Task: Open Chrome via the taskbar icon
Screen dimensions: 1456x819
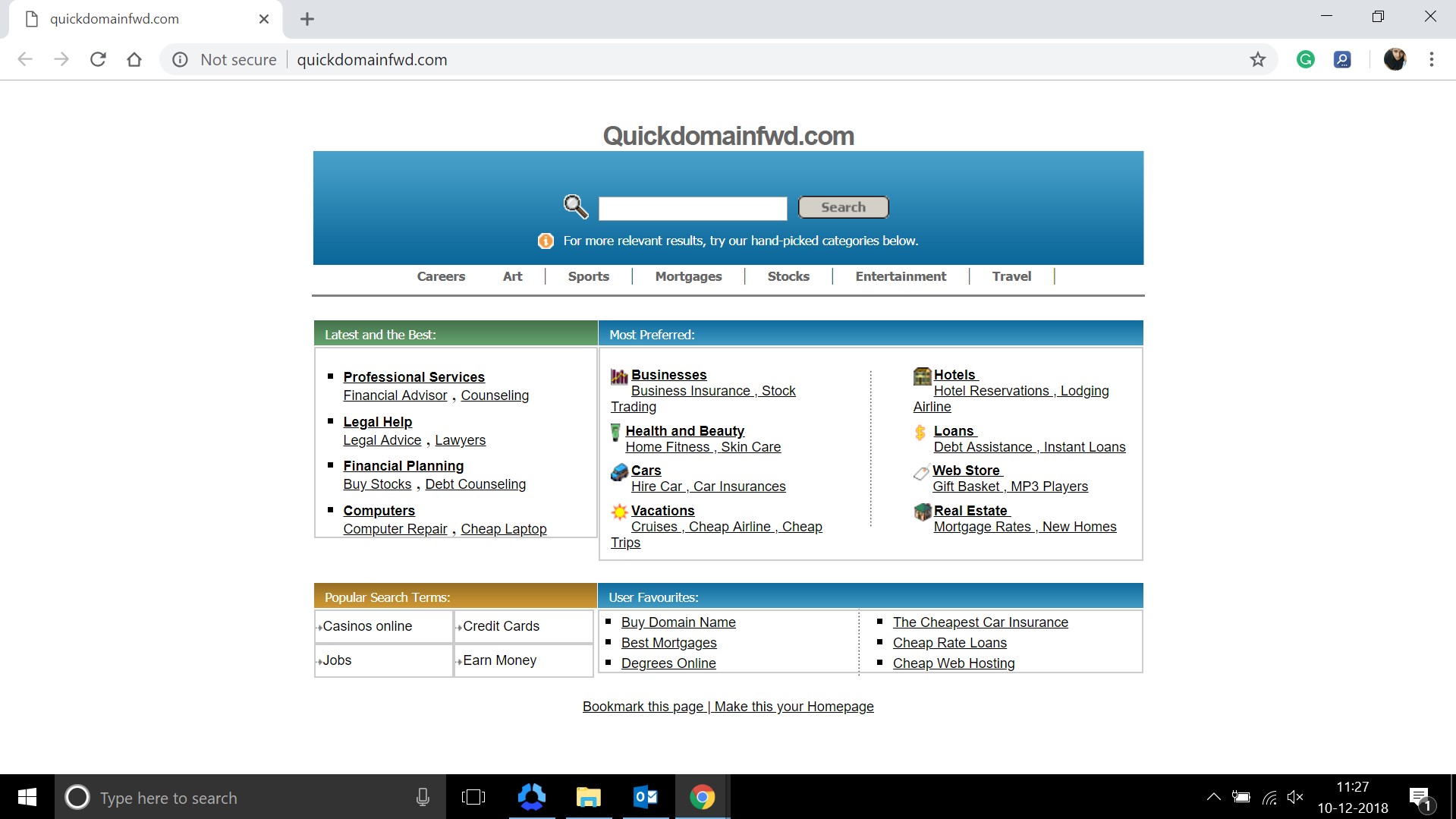Action: coord(702,797)
